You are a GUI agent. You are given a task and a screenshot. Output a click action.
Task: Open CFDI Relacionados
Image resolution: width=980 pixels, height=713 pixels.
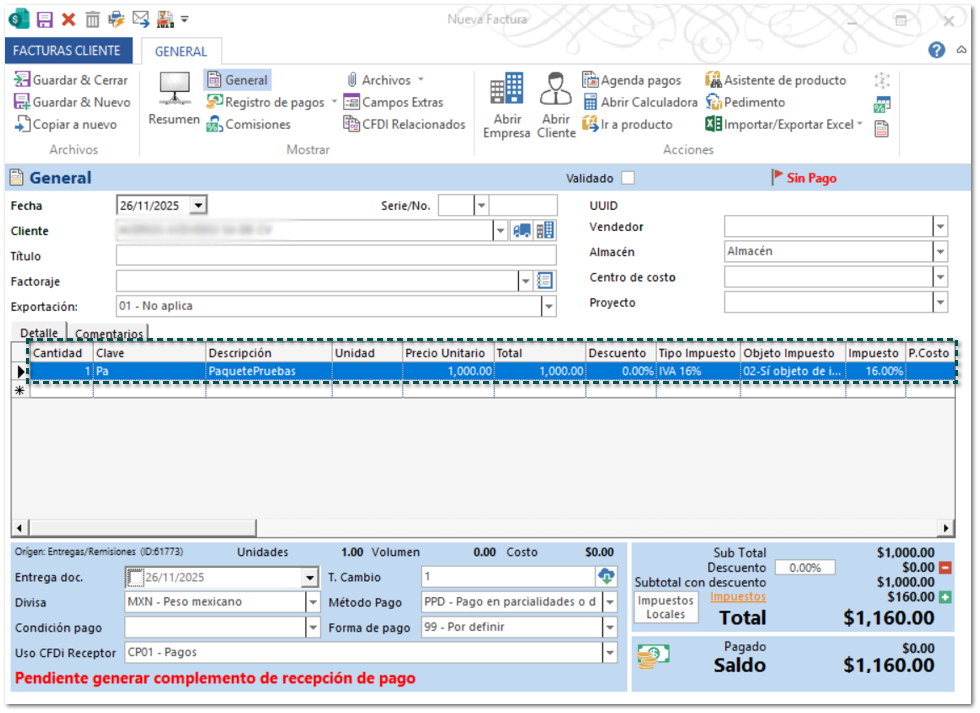point(404,124)
